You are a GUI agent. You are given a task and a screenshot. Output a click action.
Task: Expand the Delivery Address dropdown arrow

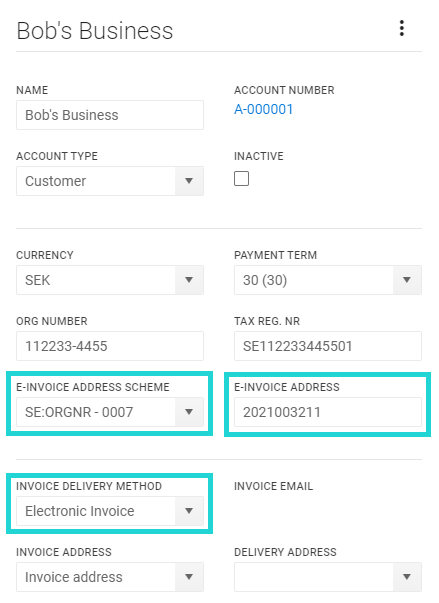(407, 577)
